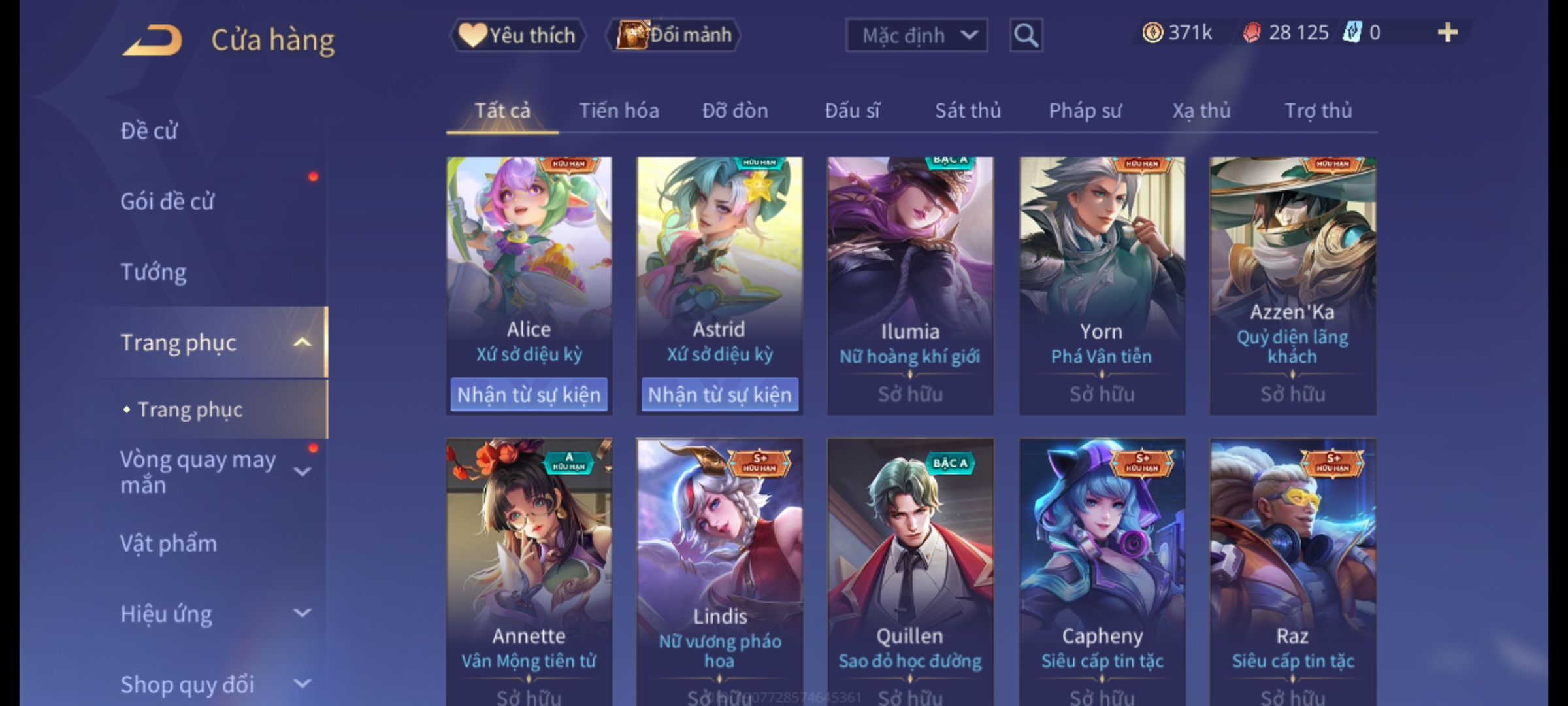Expand the Shop quy đổi menu
This screenshot has height=706, width=1568.
(x=302, y=684)
